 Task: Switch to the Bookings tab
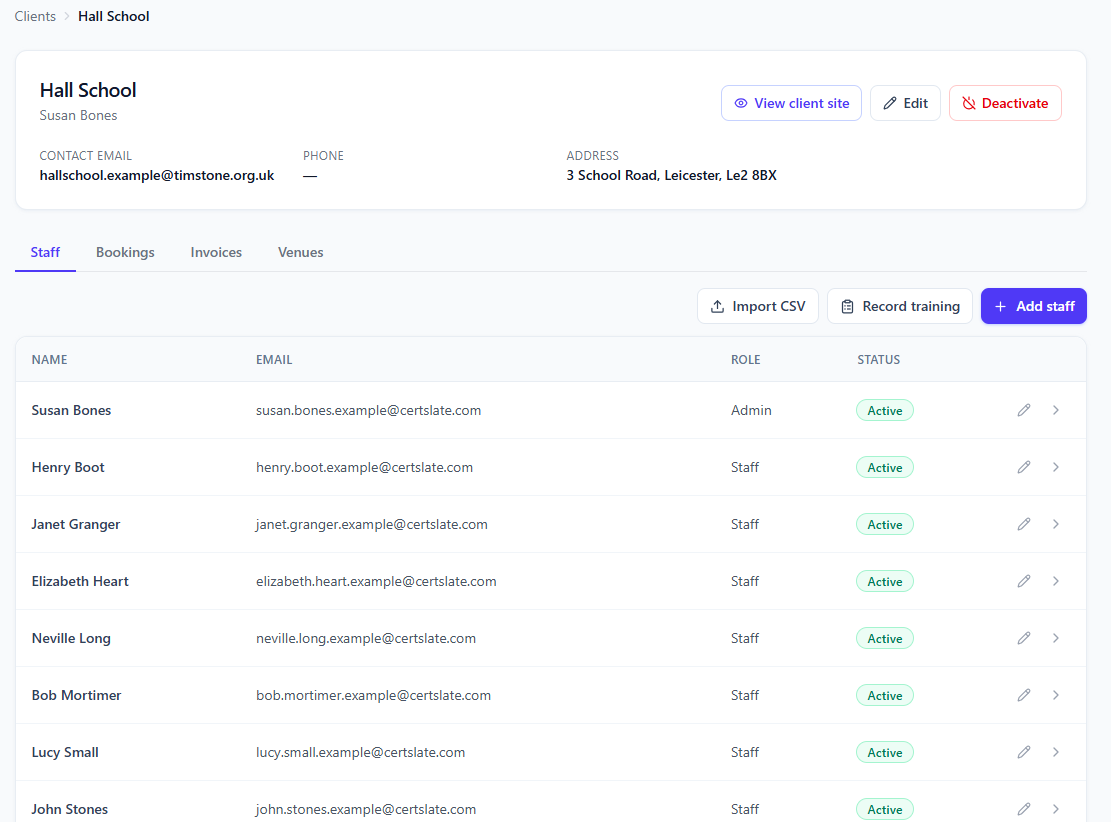tap(125, 252)
